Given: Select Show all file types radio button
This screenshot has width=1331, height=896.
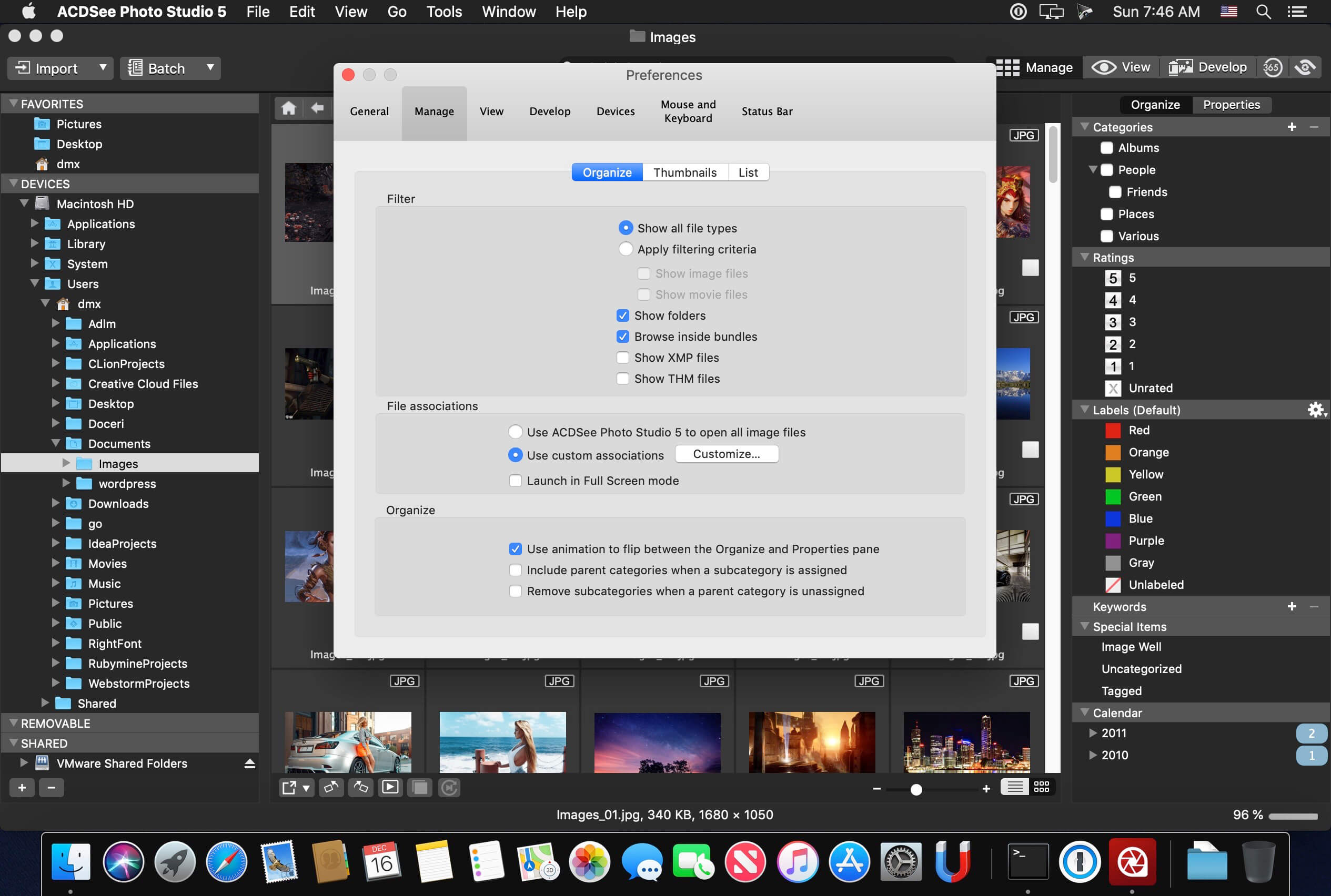Looking at the screenshot, I should pos(624,227).
